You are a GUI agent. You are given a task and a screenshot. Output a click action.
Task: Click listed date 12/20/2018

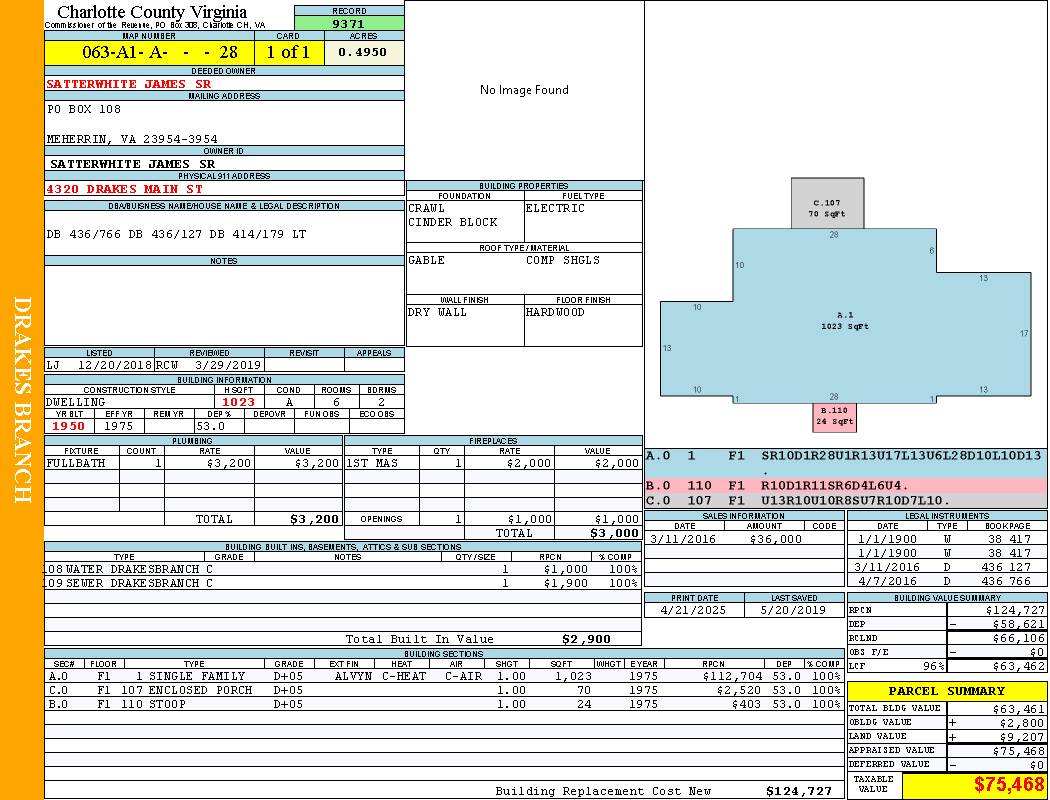(115, 366)
